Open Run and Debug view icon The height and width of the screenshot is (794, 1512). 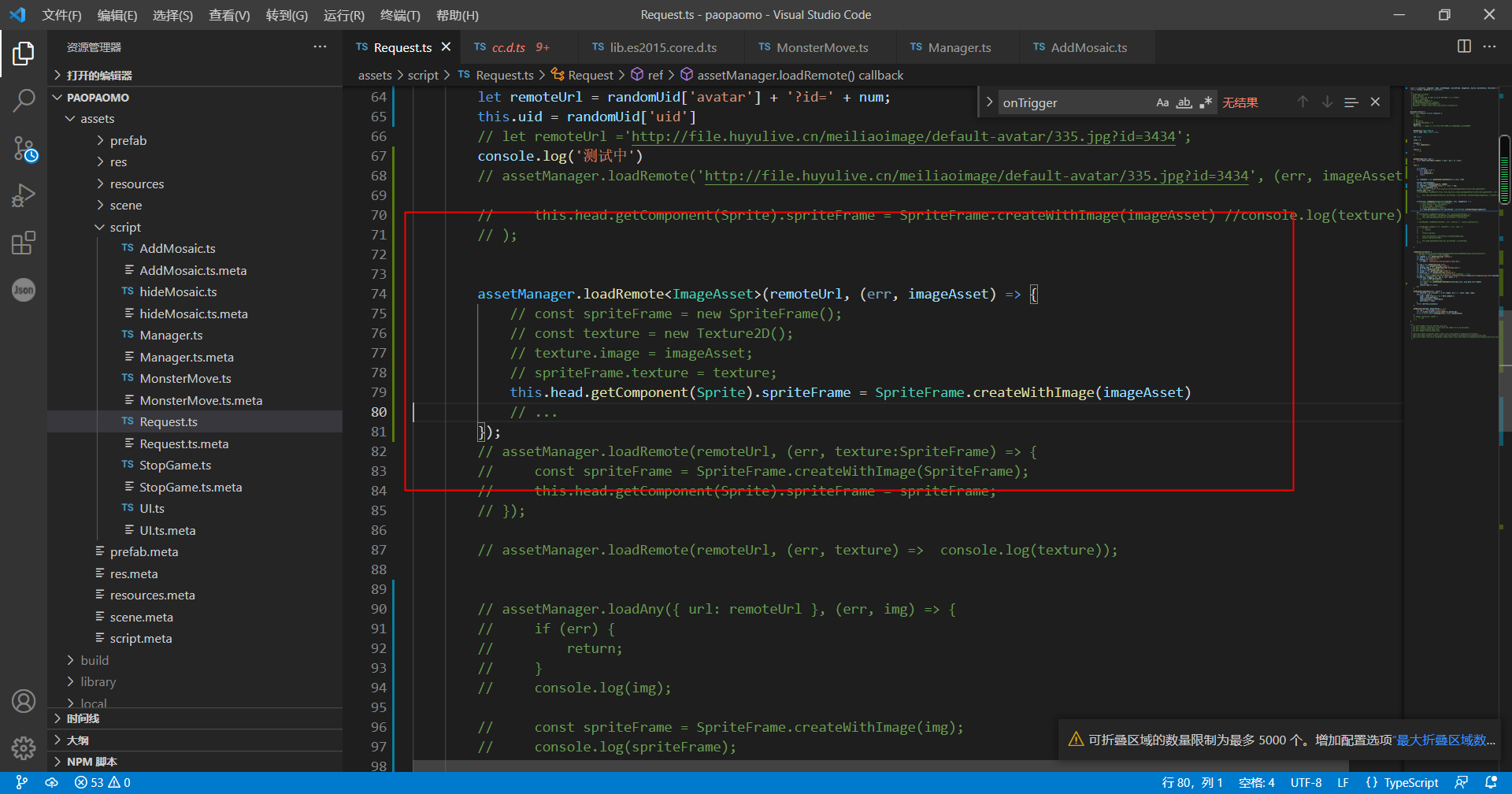24,195
